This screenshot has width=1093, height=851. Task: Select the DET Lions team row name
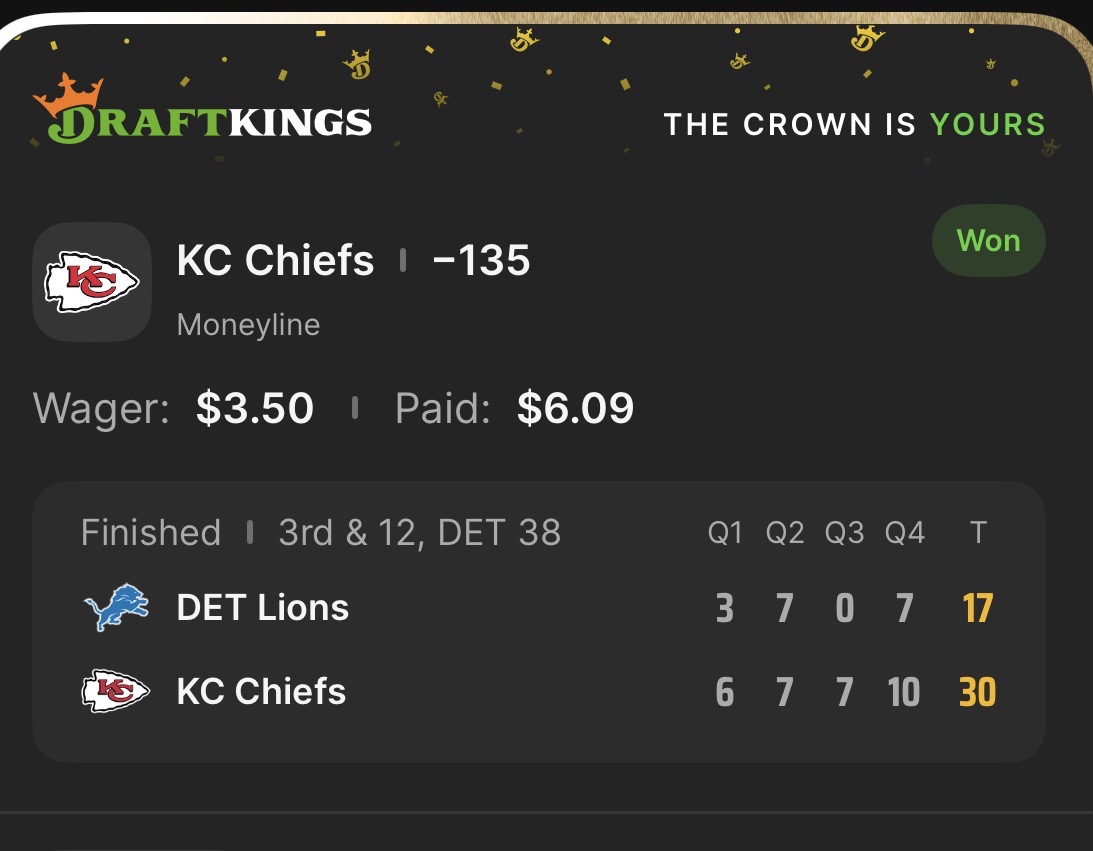click(x=263, y=608)
